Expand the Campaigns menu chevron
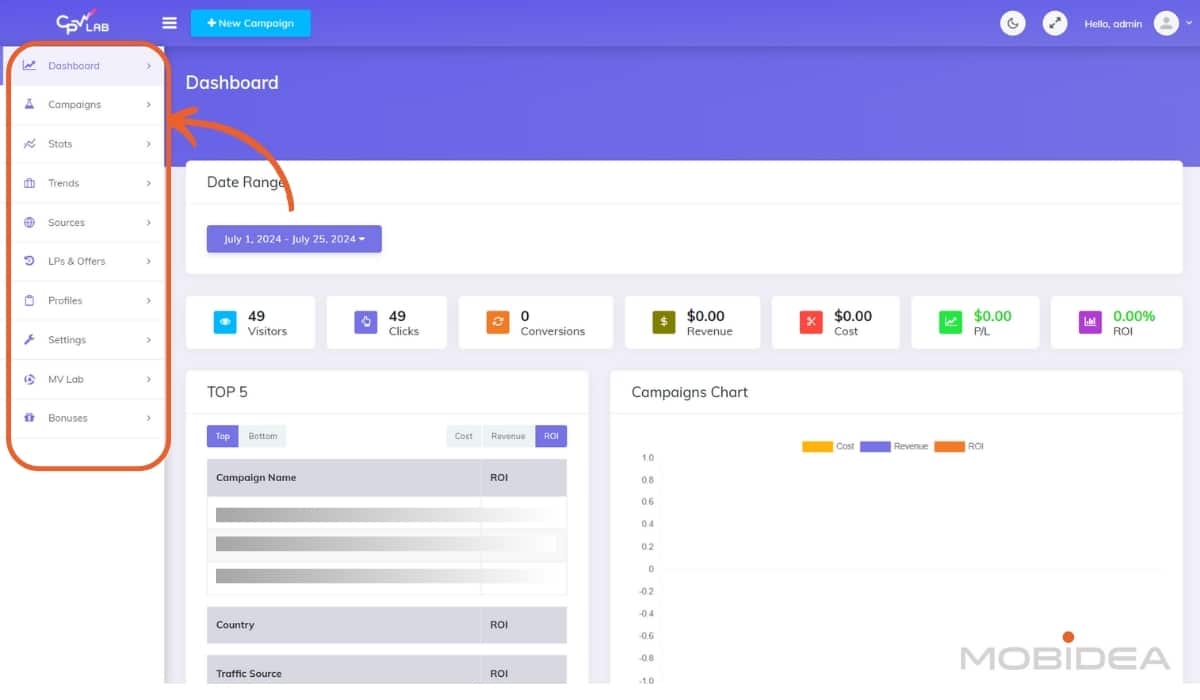This screenshot has width=1200, height=700. point(148,104)
